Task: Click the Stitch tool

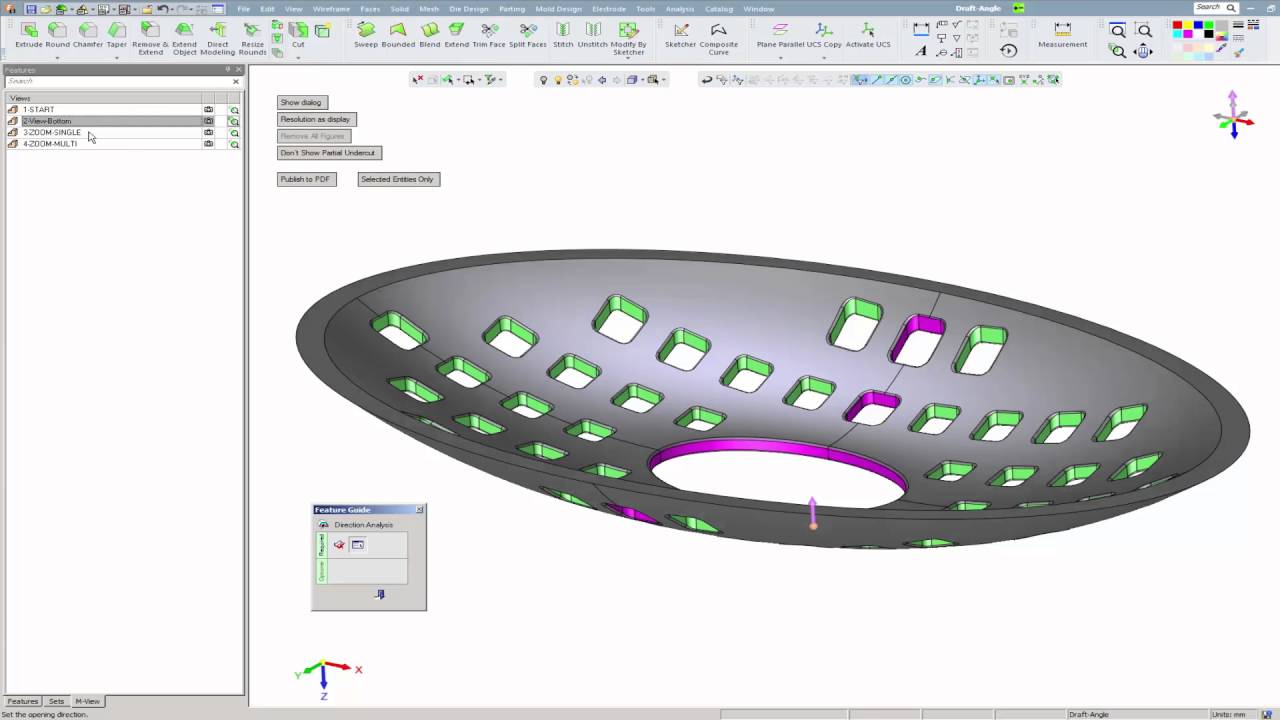Action: 563,36
